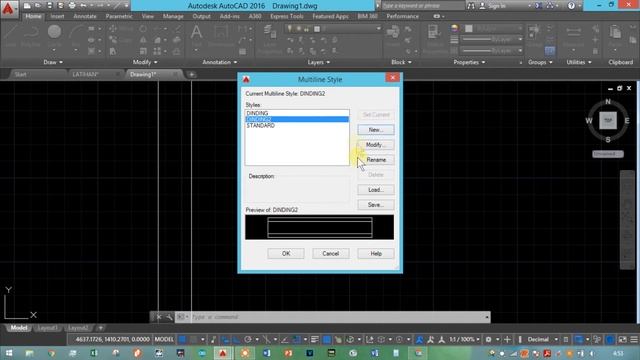Expand the Annotation panel dropdown
Image resolution: width=640 pixels, height=360 pixels.
[x=220, y=62]
